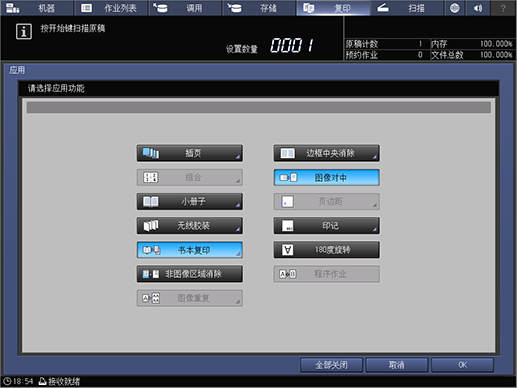Screen dimensions: 517x388
Task: Click the 文件总数 total files value
Action: [x=496, y=55]
